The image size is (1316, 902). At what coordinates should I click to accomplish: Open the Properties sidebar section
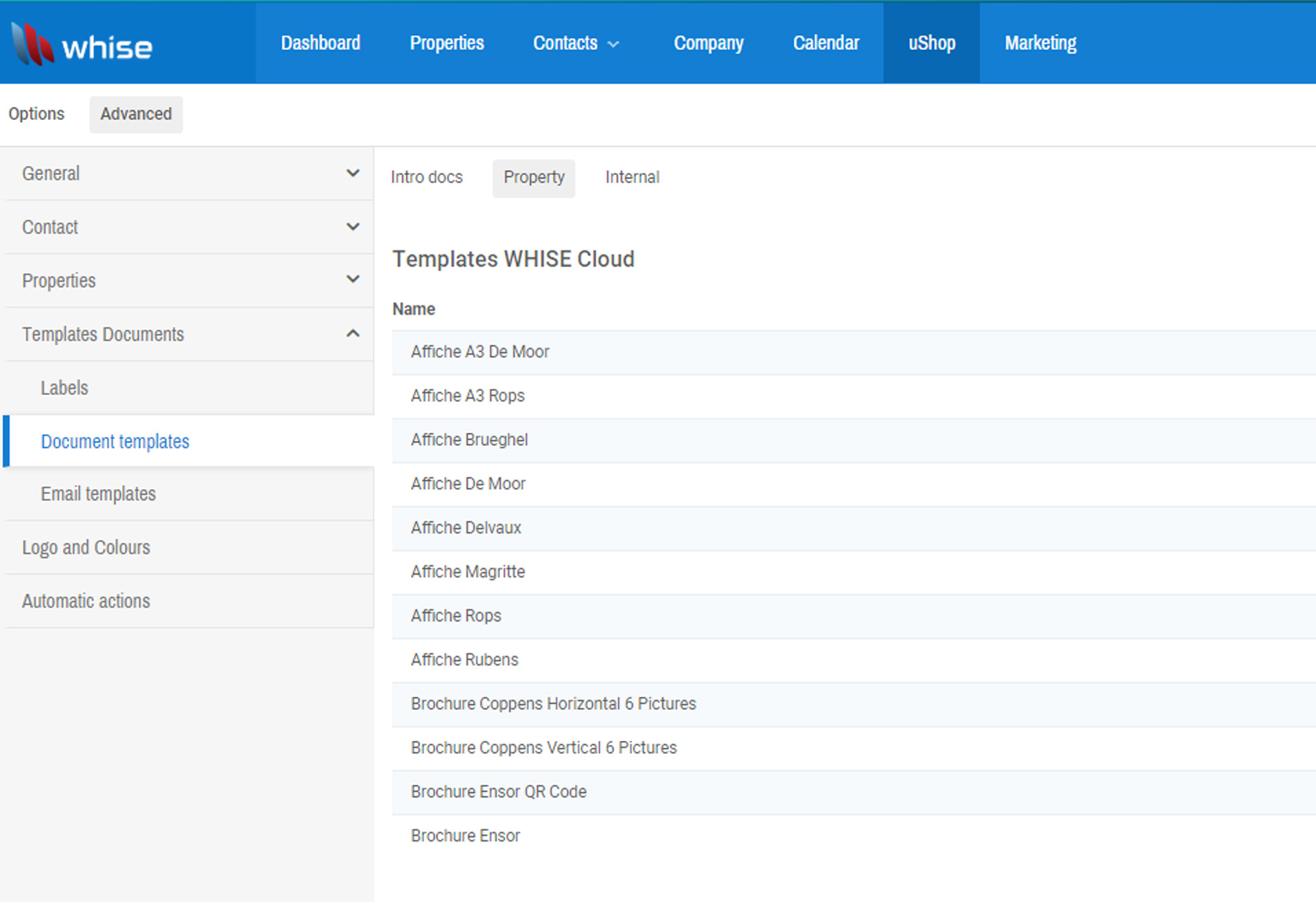pos(189,281)
